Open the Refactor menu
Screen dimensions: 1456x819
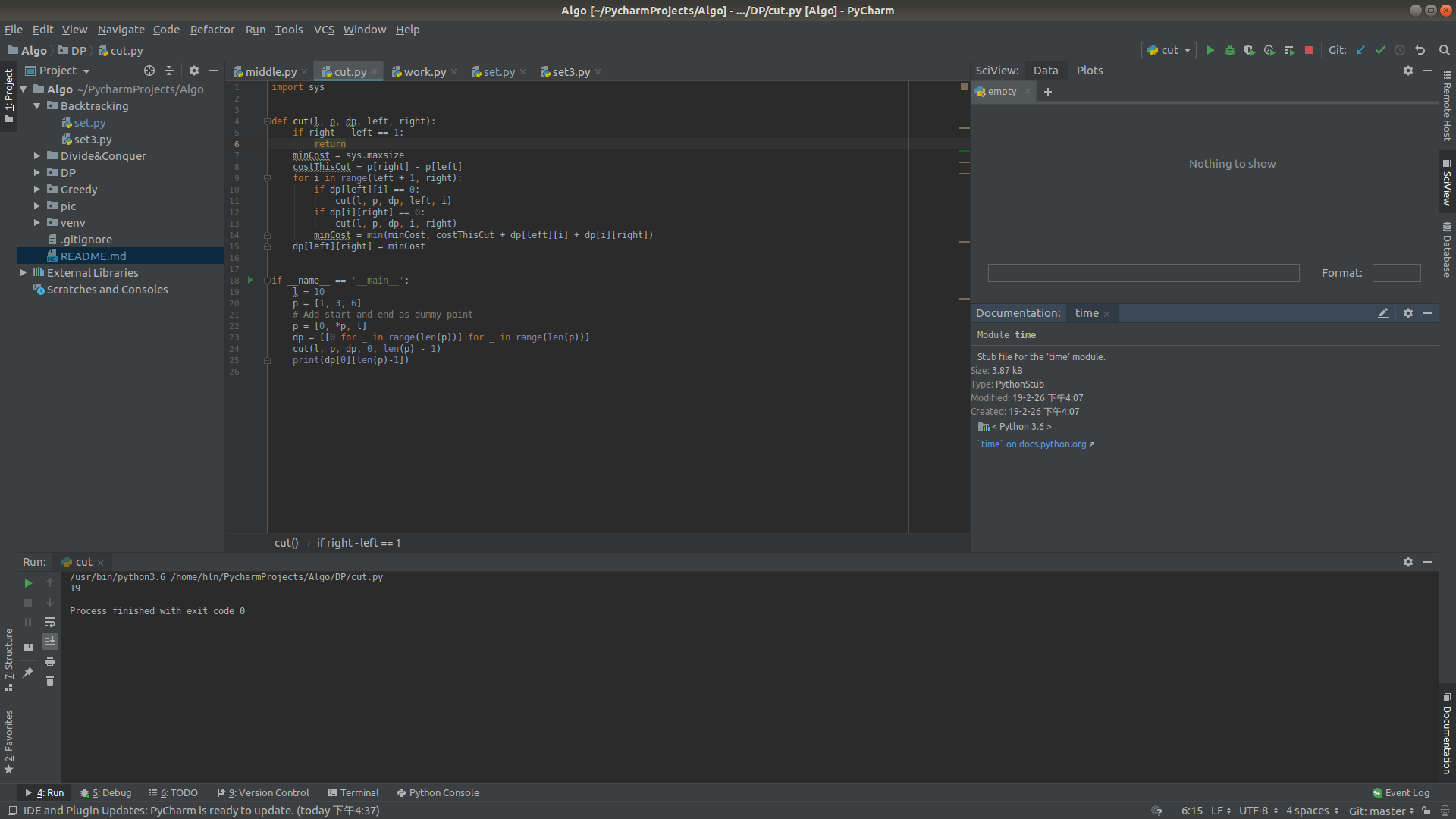(x=212, y=30)
